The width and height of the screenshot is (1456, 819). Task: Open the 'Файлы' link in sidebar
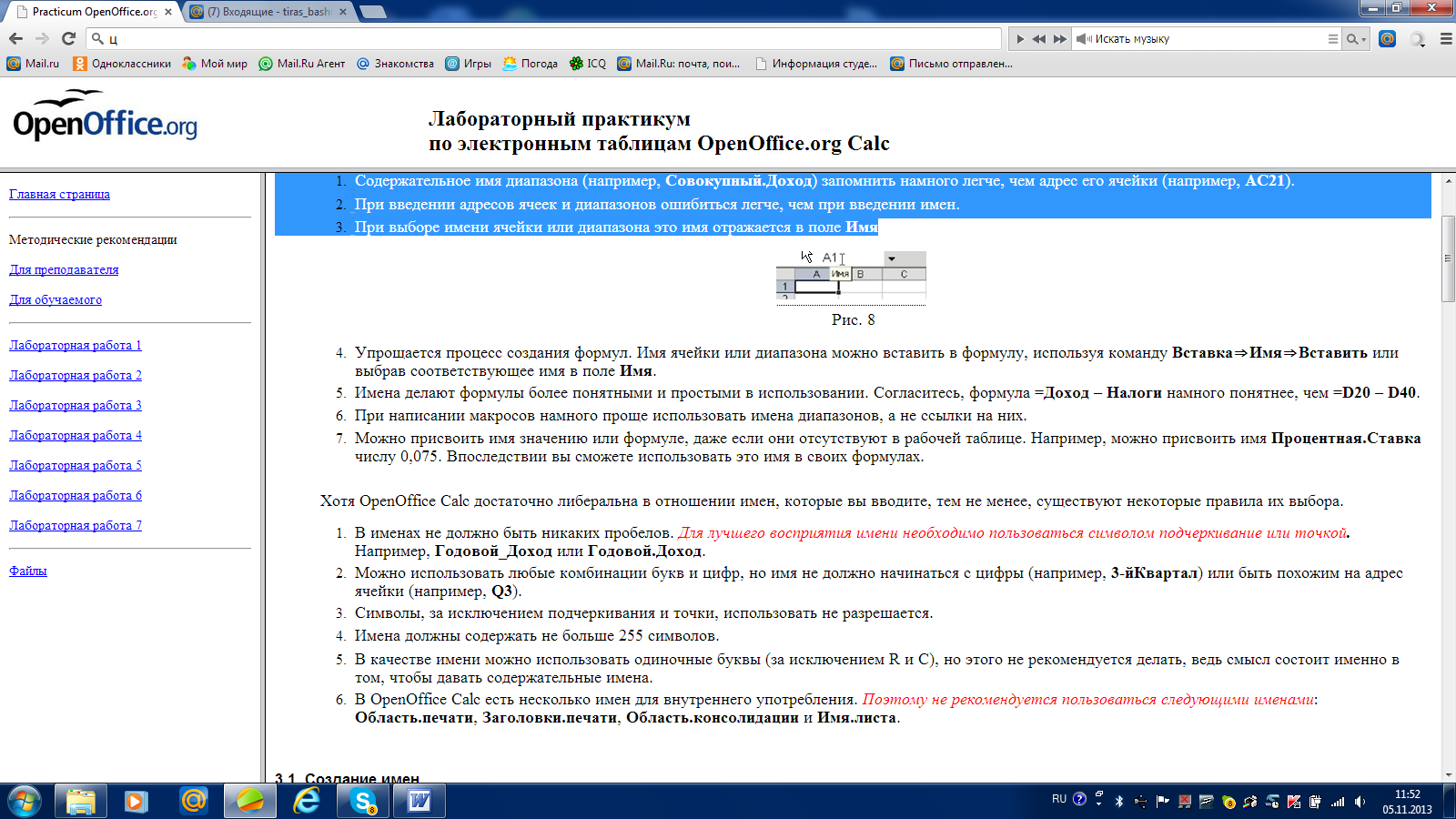(28, 571)
